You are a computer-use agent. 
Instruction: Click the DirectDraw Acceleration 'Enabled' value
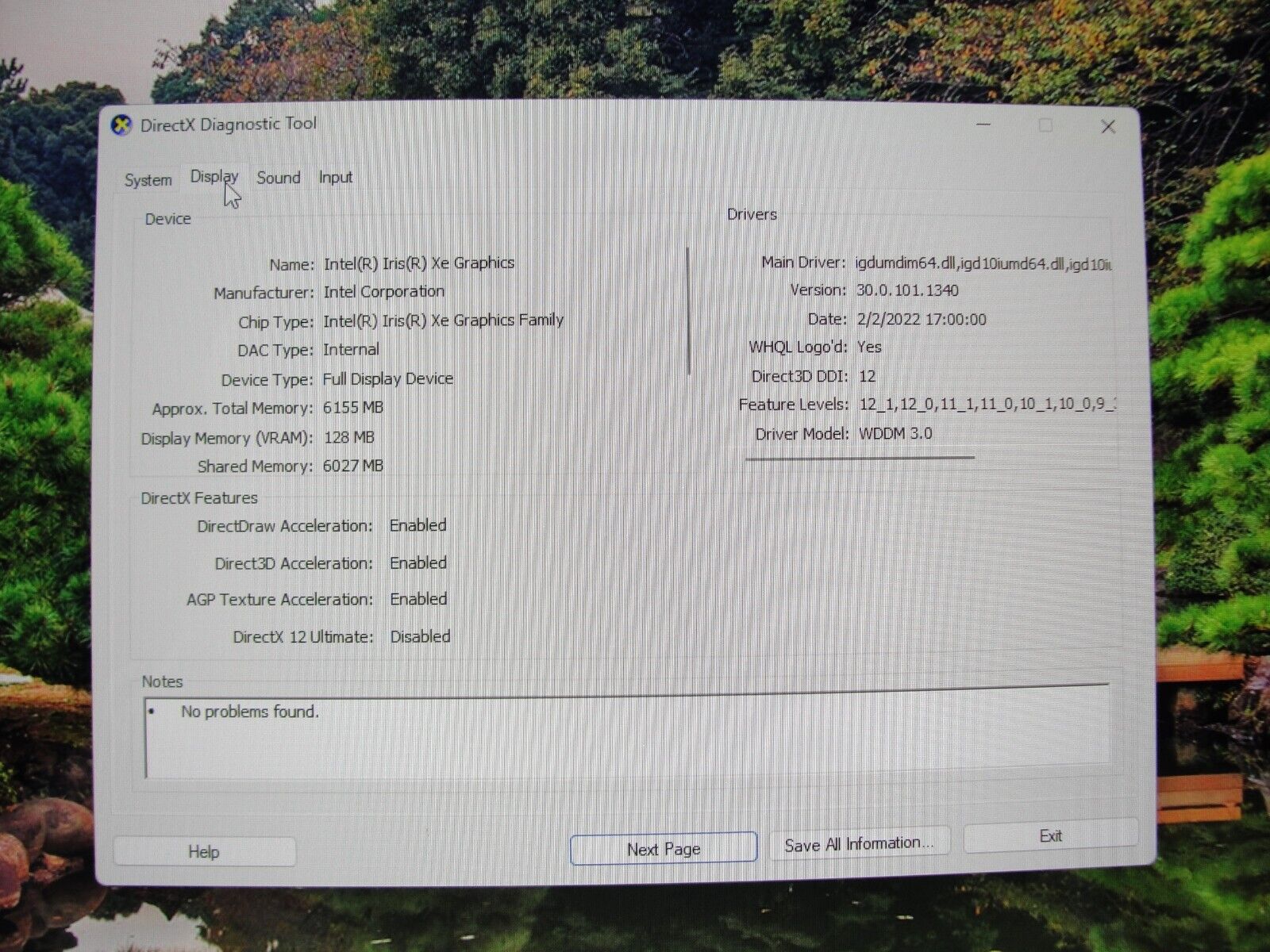418,526
